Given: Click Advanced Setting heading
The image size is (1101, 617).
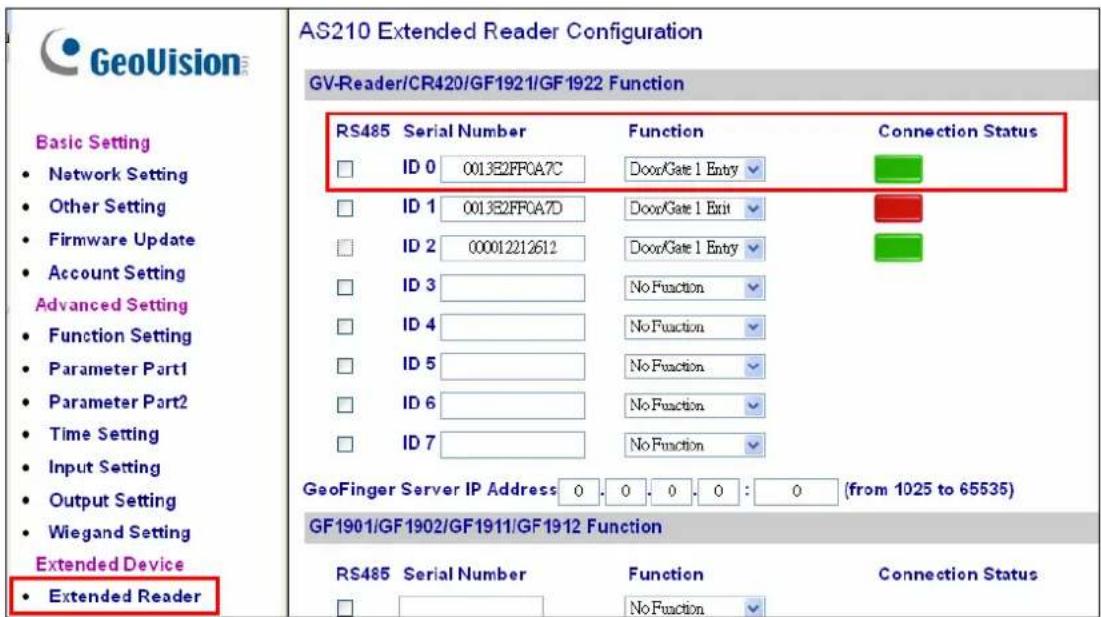Looking at the screenshot, I should [112, 305].
